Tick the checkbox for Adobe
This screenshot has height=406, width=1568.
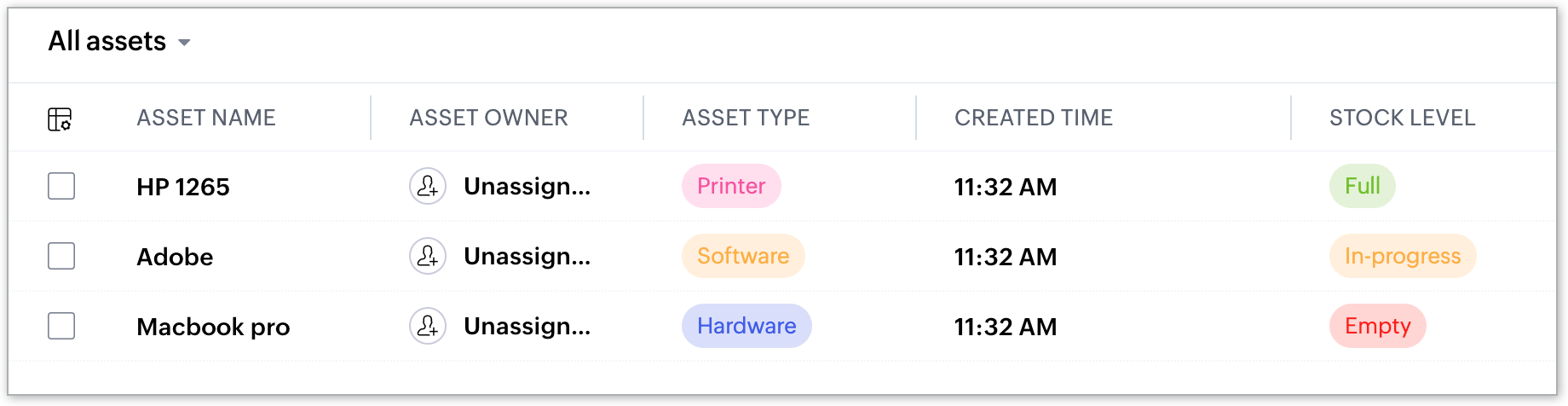(61, 256)
